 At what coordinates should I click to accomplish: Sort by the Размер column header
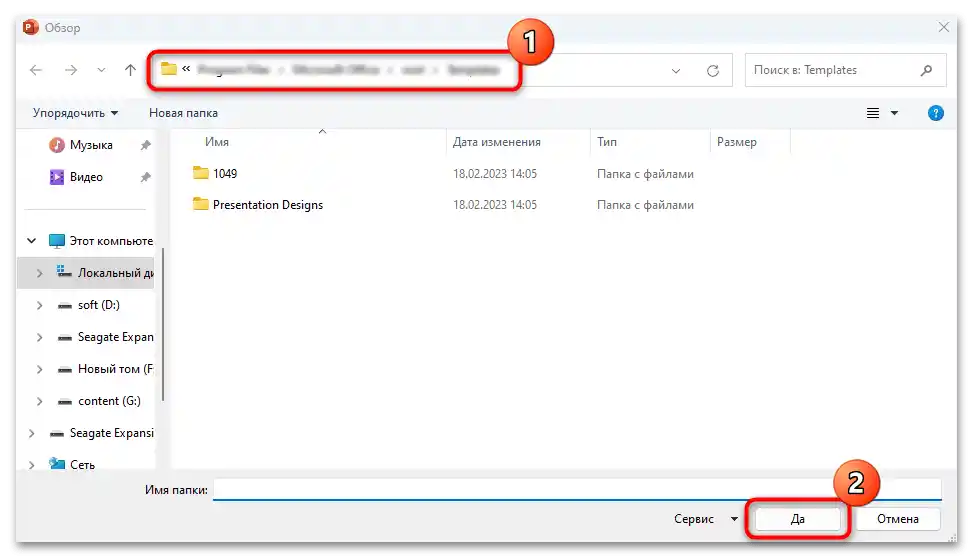pyautogui.click(x=737, y=142)
